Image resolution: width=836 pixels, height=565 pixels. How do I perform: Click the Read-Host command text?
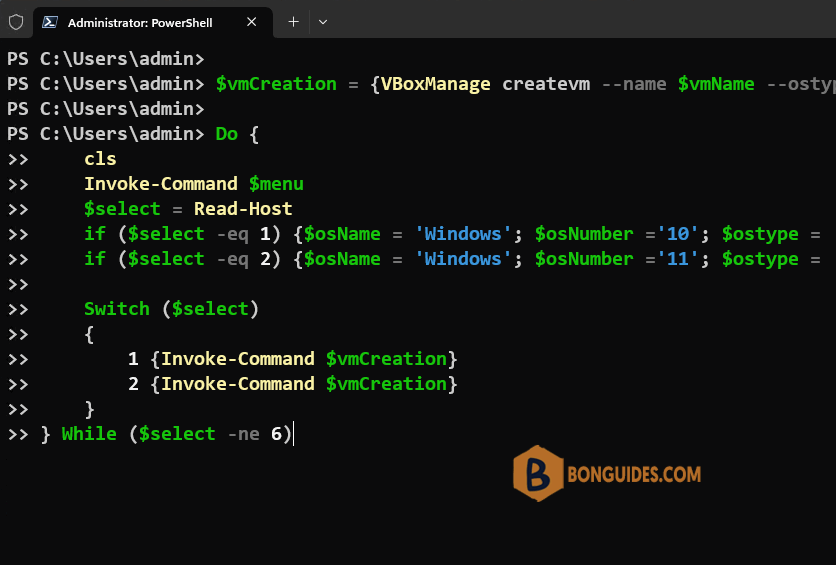coord(243,208)
